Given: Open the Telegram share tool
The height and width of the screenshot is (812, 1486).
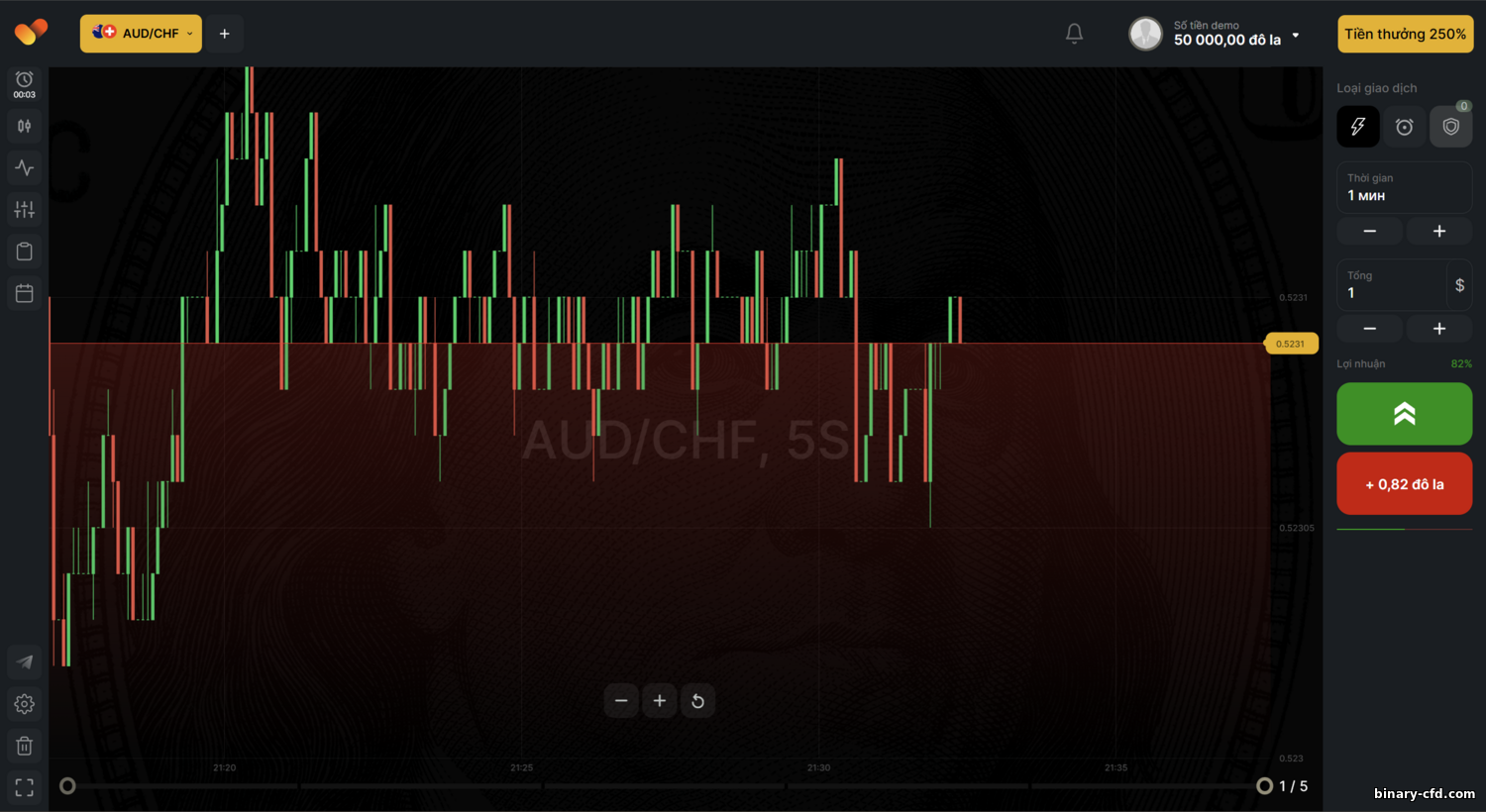Looking at the screenshot, I should coord(24,661).
